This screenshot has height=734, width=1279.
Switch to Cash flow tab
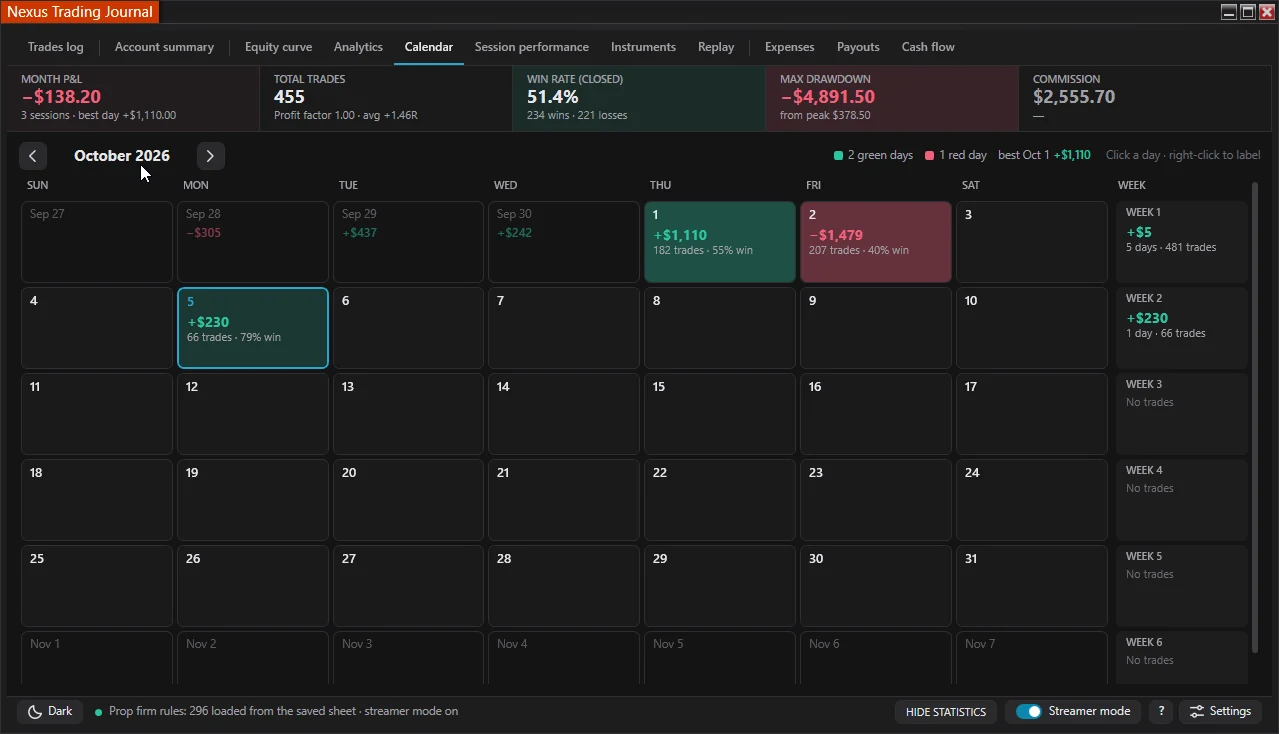(928, 47)
